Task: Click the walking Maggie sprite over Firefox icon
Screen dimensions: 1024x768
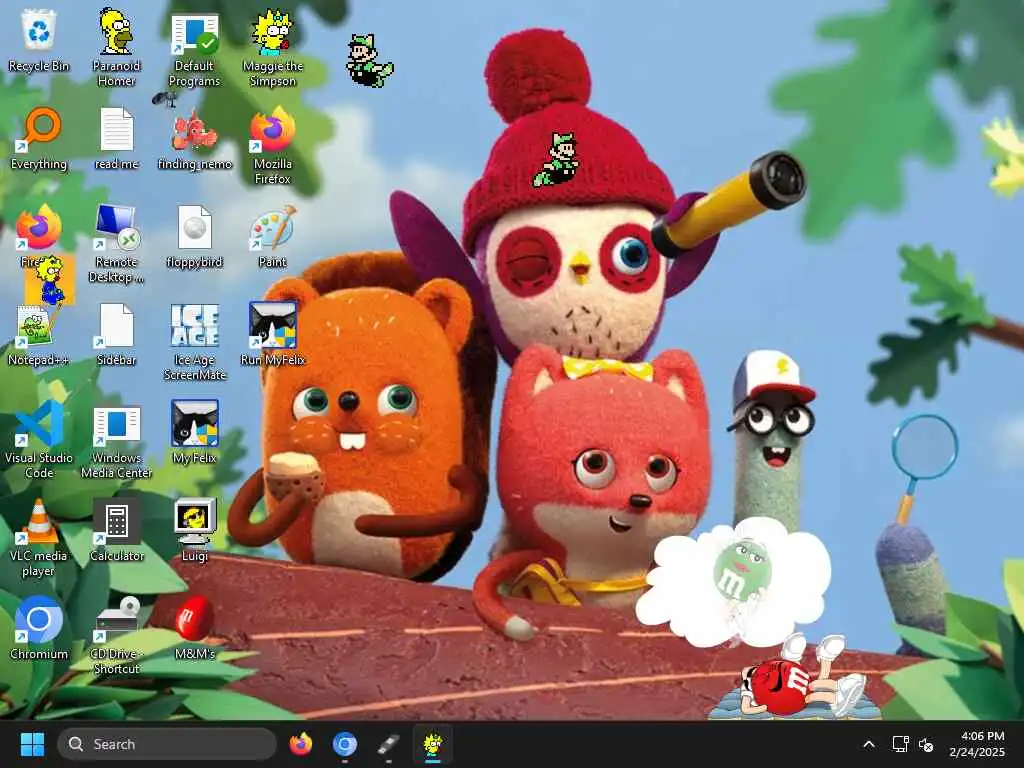Action: [50, 281]
